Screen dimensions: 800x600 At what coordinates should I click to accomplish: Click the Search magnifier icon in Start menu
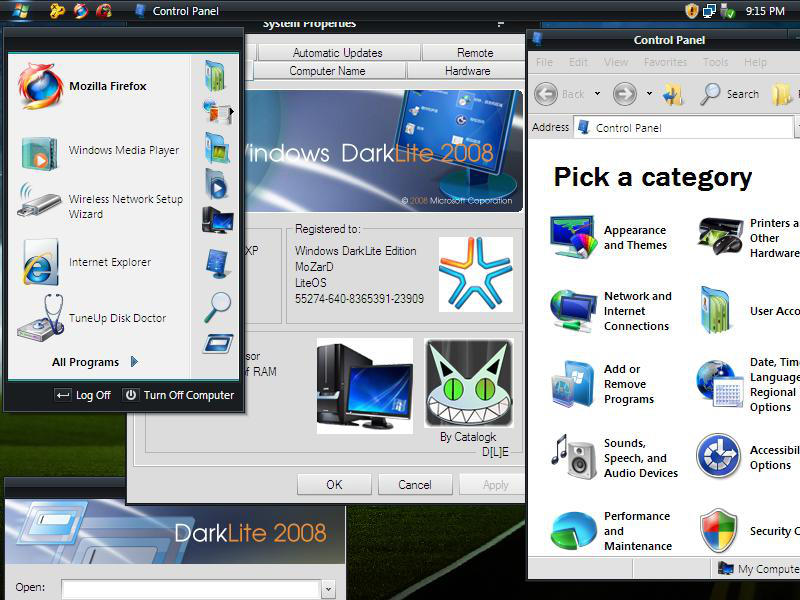pyautogui.click(x=217, y=307)
